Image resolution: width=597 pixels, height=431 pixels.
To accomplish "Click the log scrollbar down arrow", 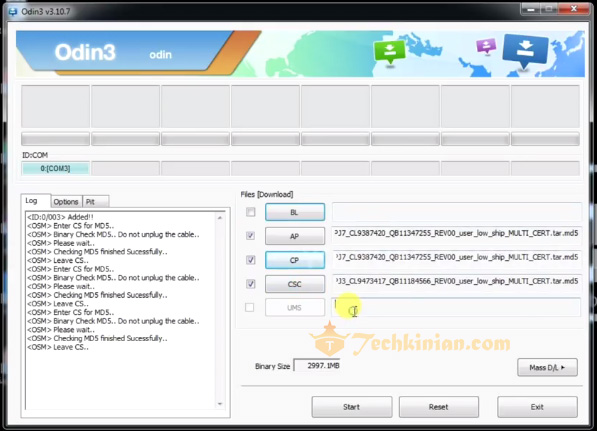I will click(220, 404).
